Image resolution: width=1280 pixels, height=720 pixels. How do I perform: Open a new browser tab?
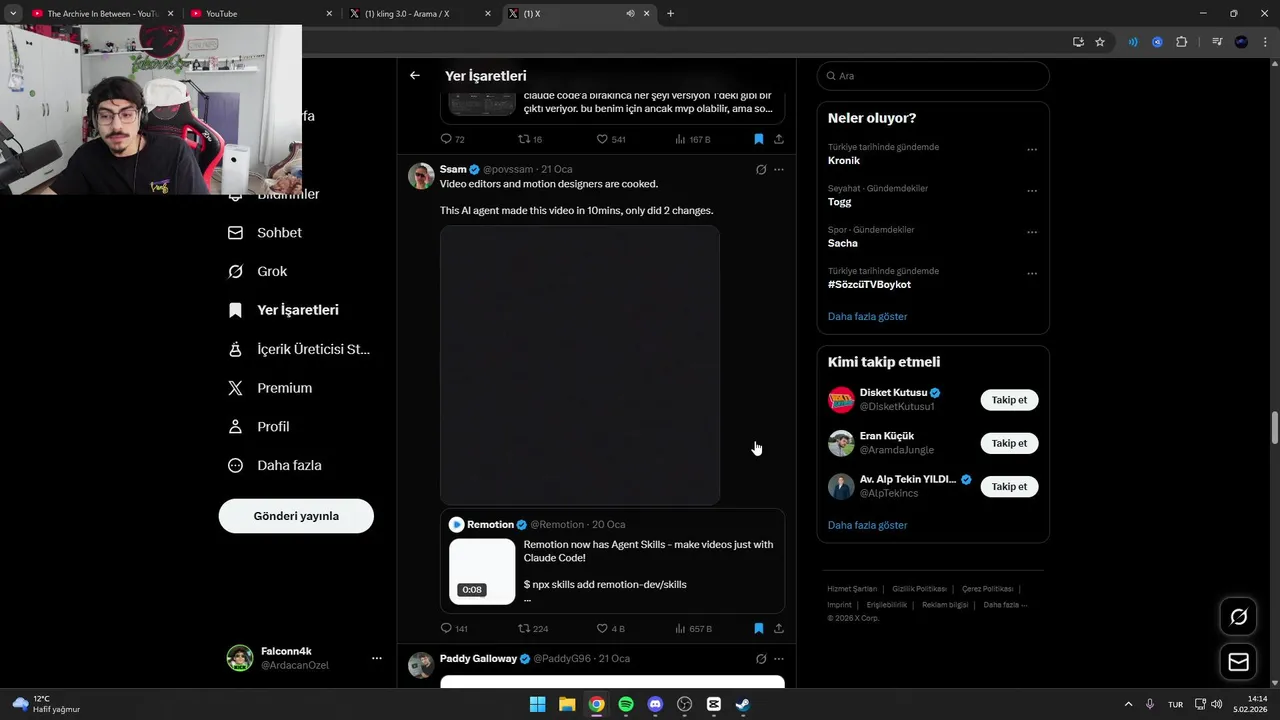point(670,14)
